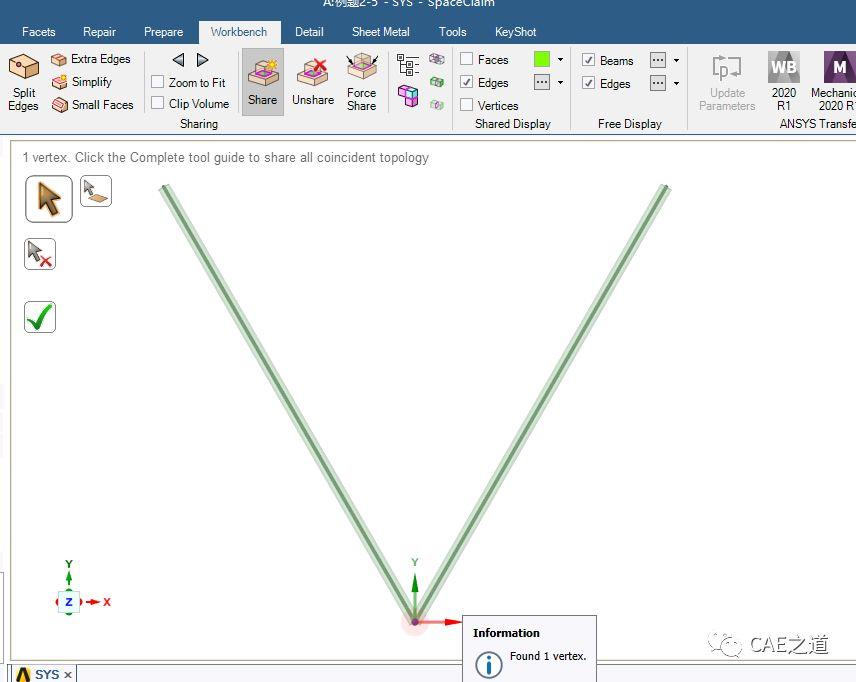Viewport: 856px width, 682px height.
Task: Launch Mechanical 2020 R1 transfer
Action: point(833,81)
